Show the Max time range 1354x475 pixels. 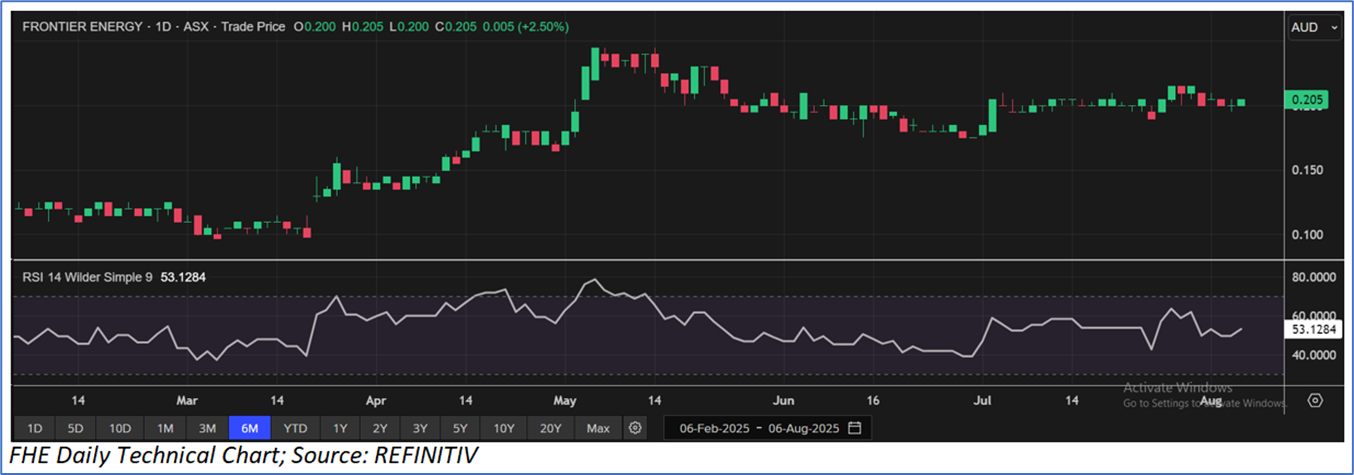[x=598, y=428]
